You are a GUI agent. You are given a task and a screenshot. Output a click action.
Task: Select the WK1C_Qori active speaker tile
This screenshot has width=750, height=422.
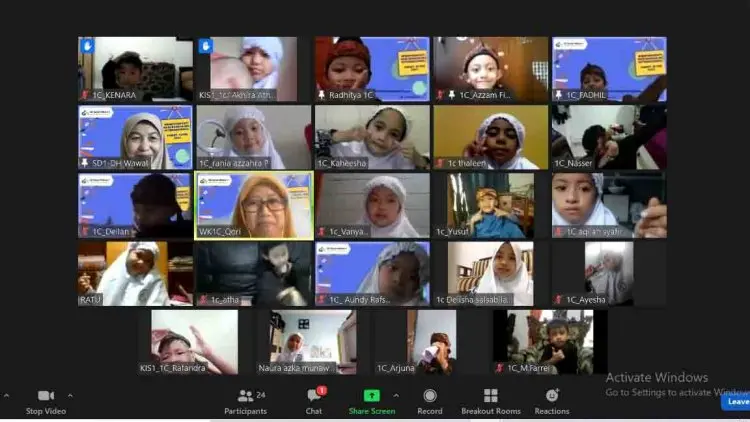(254, 206)
